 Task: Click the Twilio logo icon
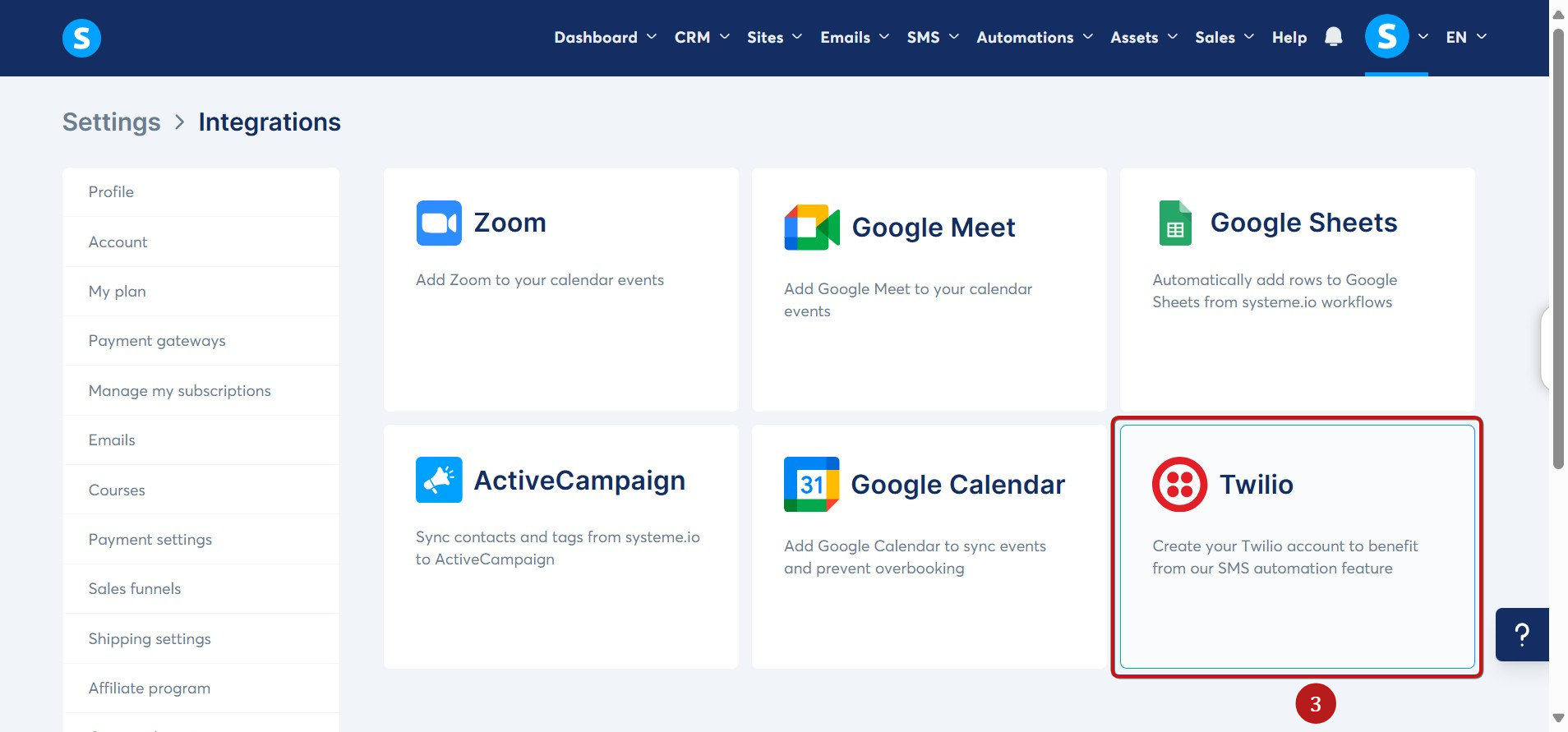1179,484
